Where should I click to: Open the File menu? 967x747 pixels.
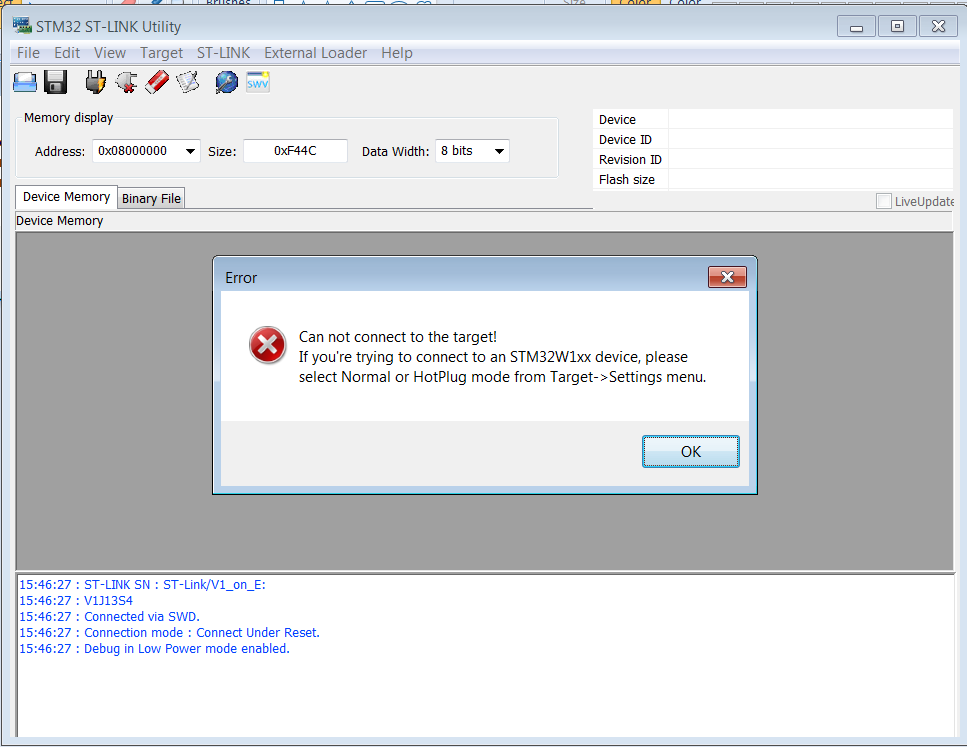click(x=28, y=53)
